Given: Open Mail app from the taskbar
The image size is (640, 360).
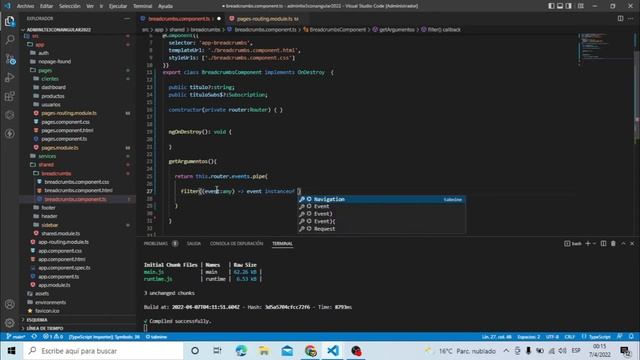Looking at the screenshot, I should click(287, 351).
